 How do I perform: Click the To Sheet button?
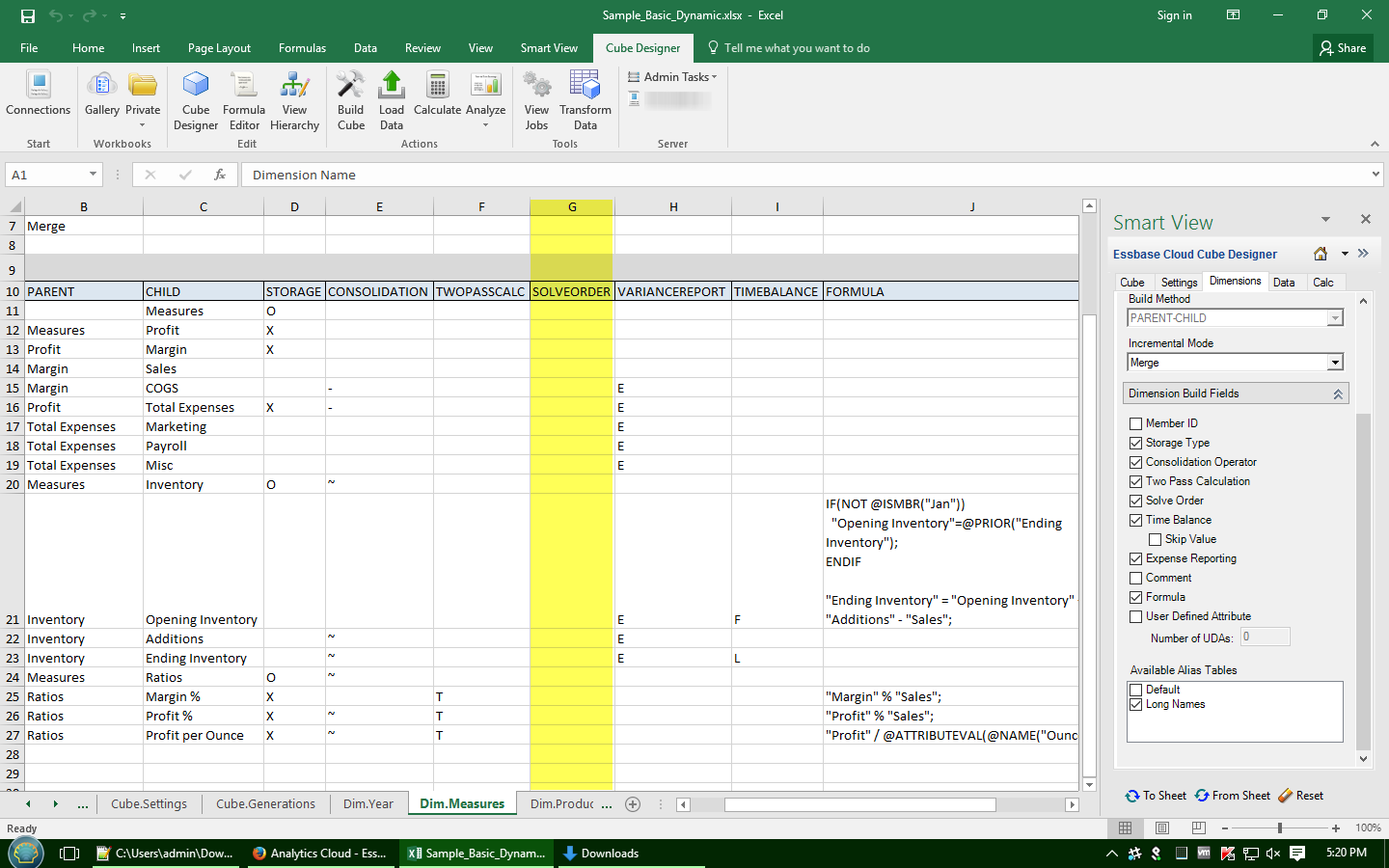pos(1156,796)
